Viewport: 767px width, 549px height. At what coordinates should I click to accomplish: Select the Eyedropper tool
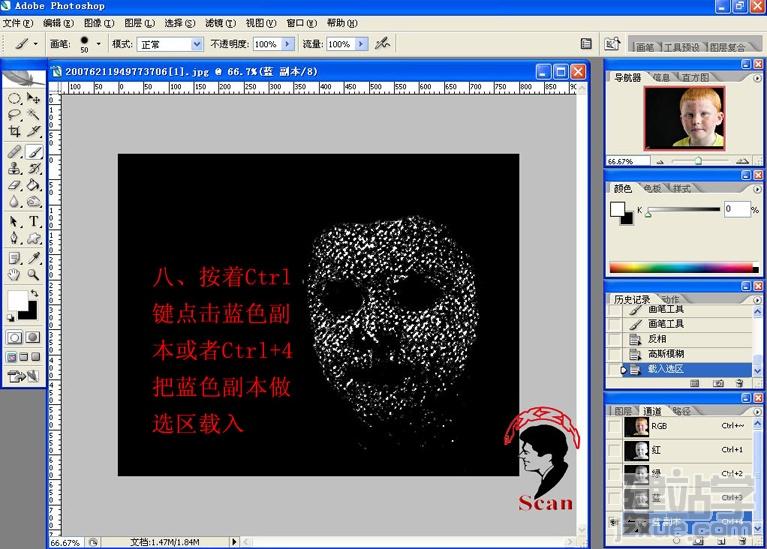33,258
